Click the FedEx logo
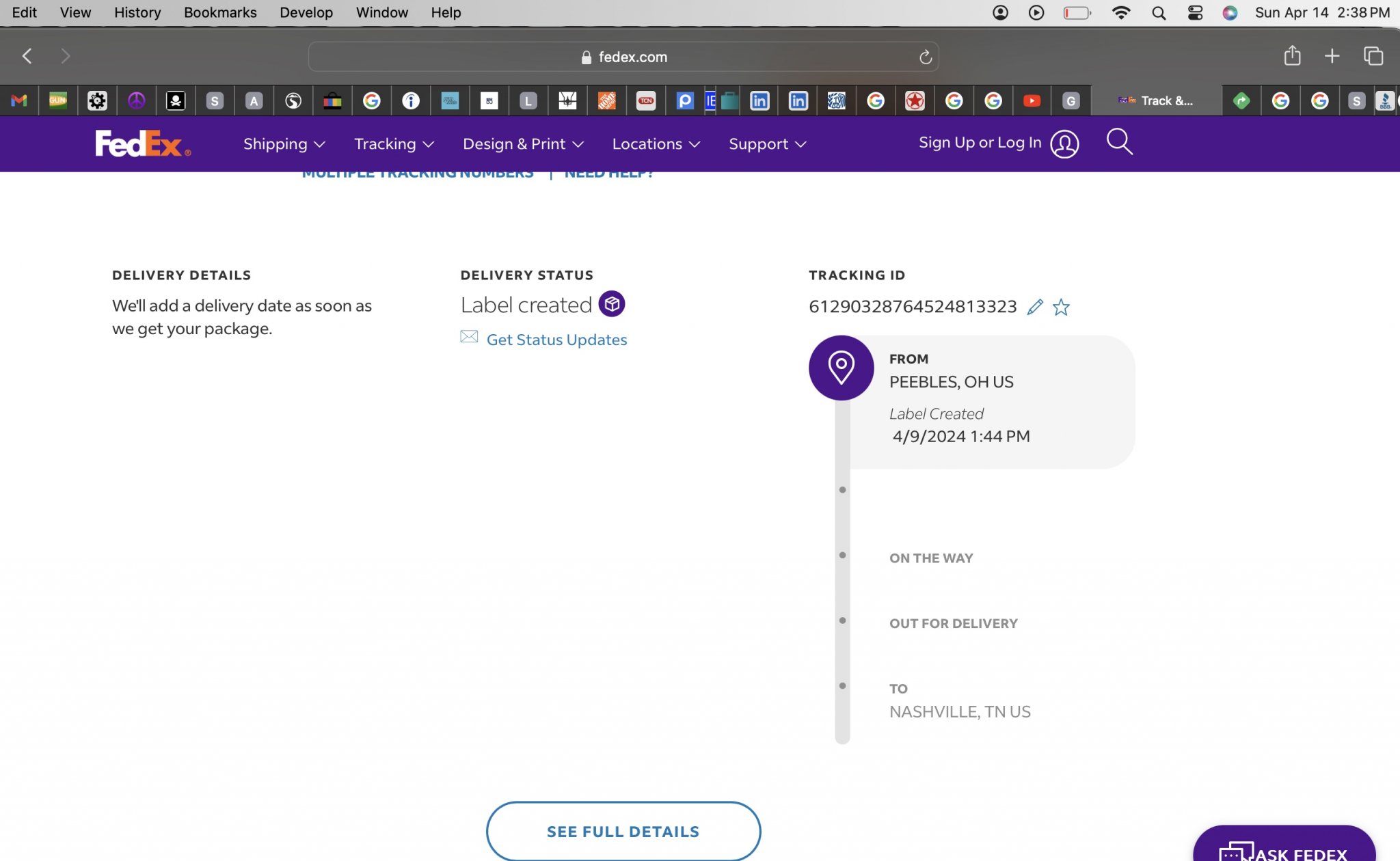1400x861 pixels. coord(142,143)
